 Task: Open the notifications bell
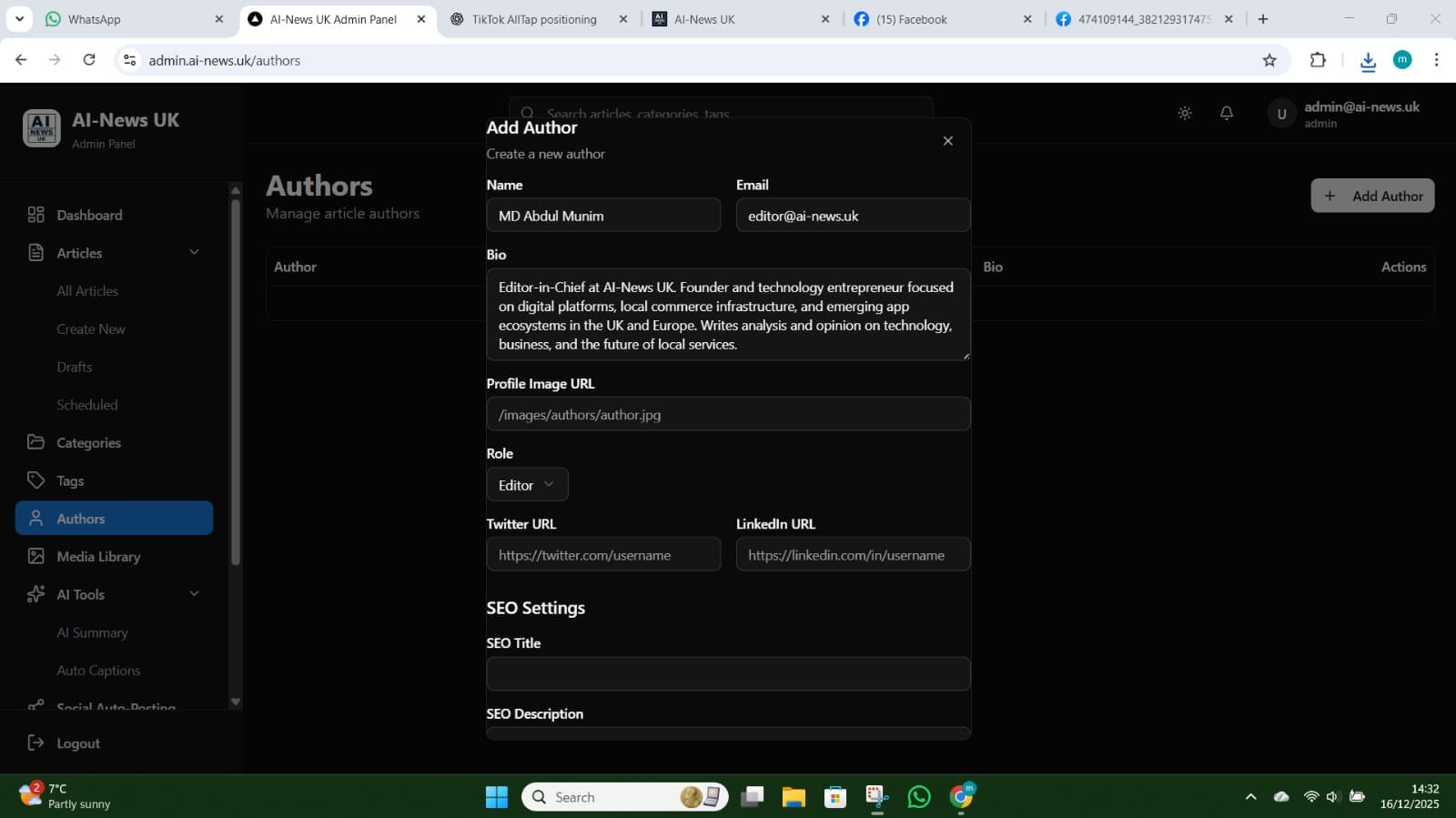[1227, 114]
